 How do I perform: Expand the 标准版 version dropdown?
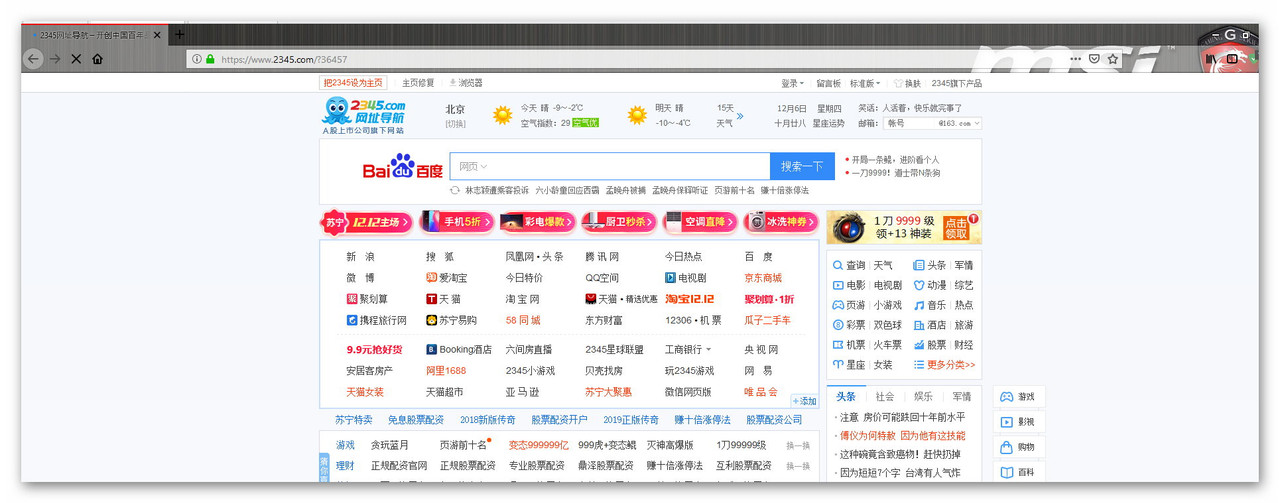tap(865, 83)
